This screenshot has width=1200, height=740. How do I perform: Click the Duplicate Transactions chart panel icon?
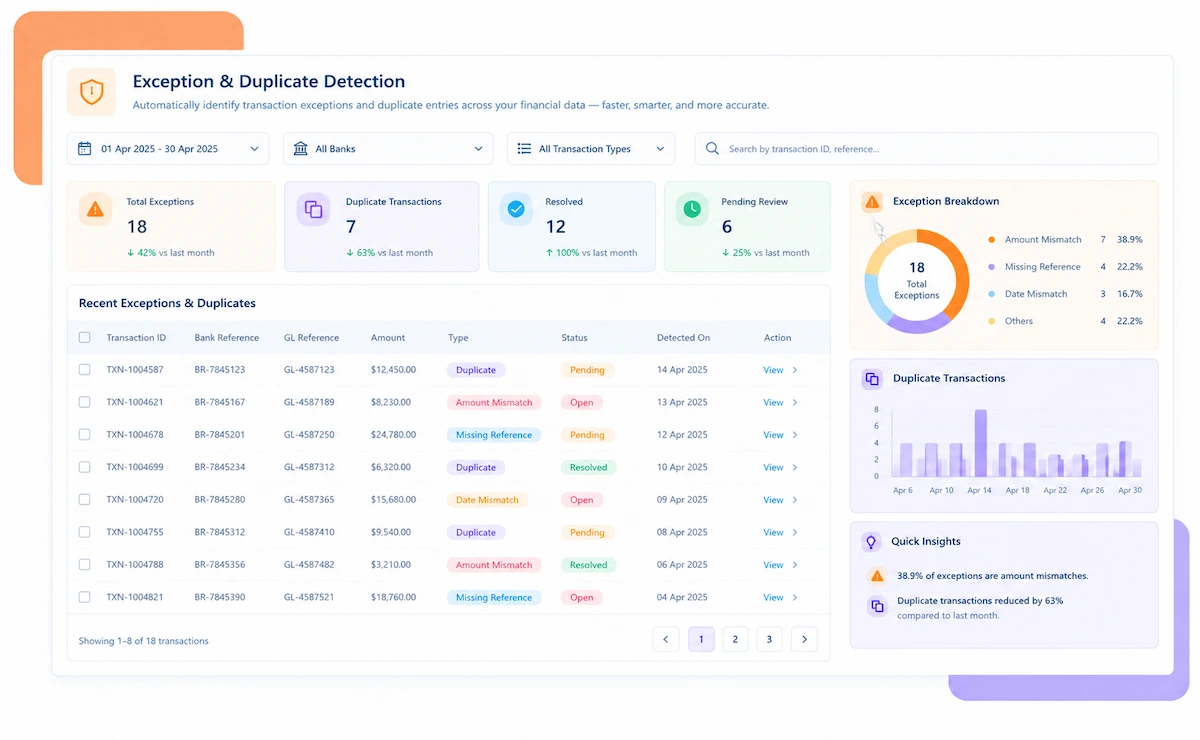point(872,379)
